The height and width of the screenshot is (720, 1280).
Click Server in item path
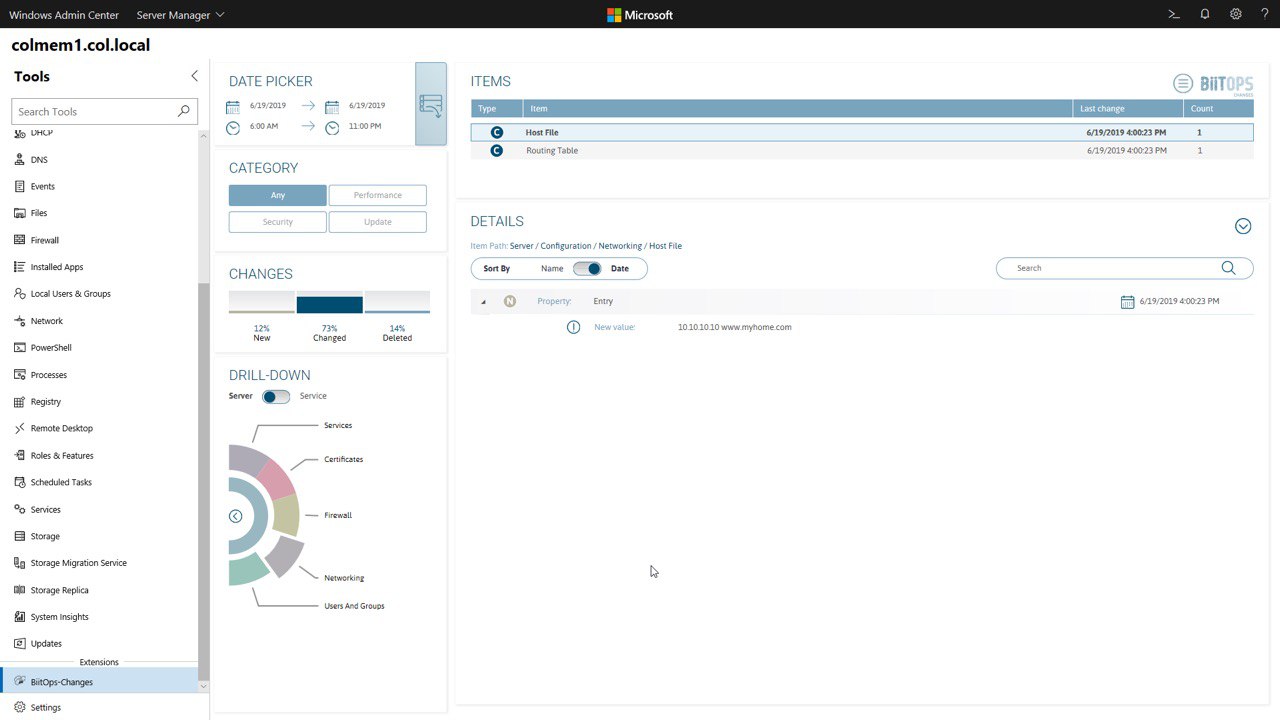point(522,246)
